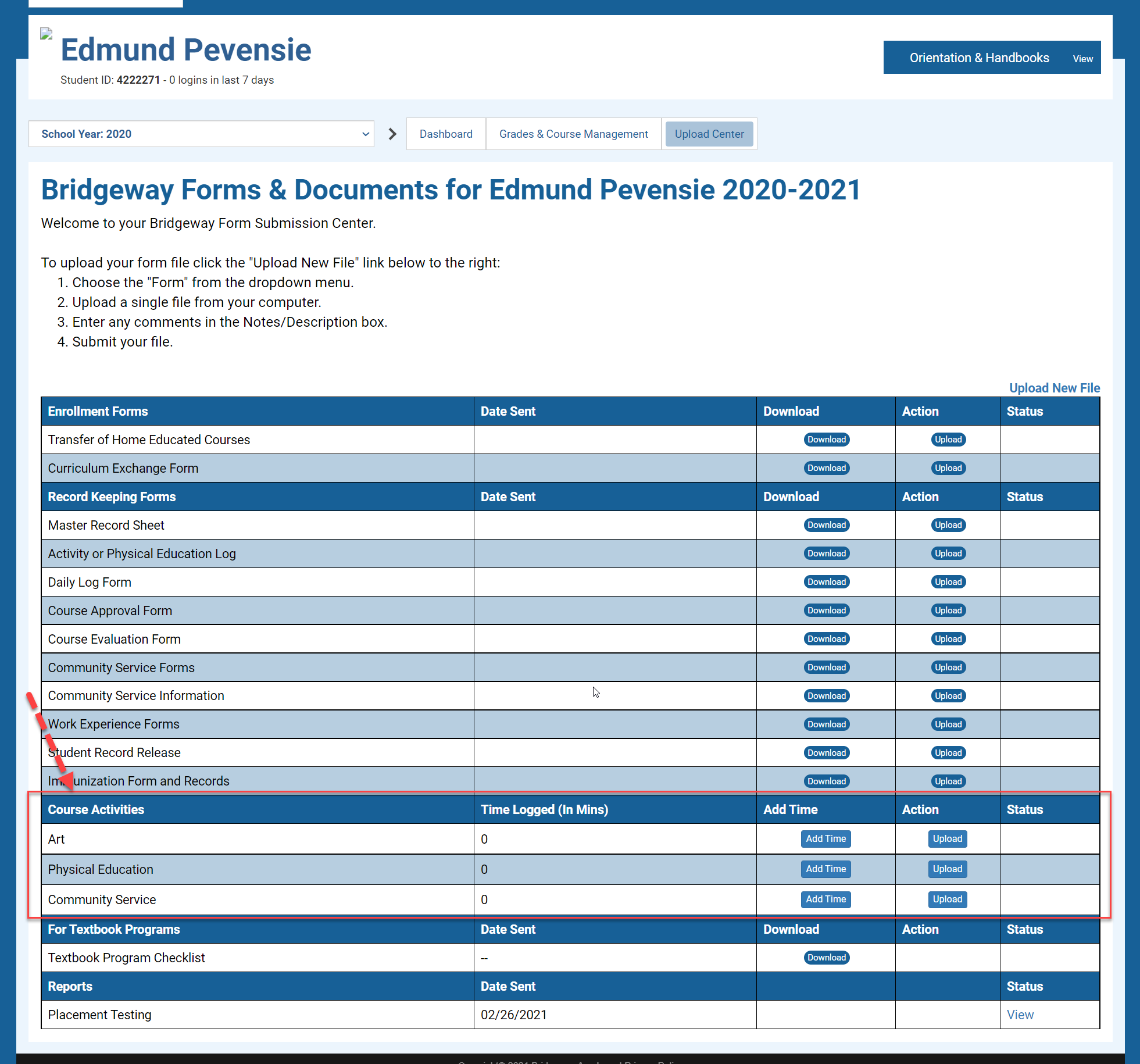Image resolution: width=1140 pixels, height=1064 pixels.
Task: Upload the Daily Log Form
Action: [948, 582]
